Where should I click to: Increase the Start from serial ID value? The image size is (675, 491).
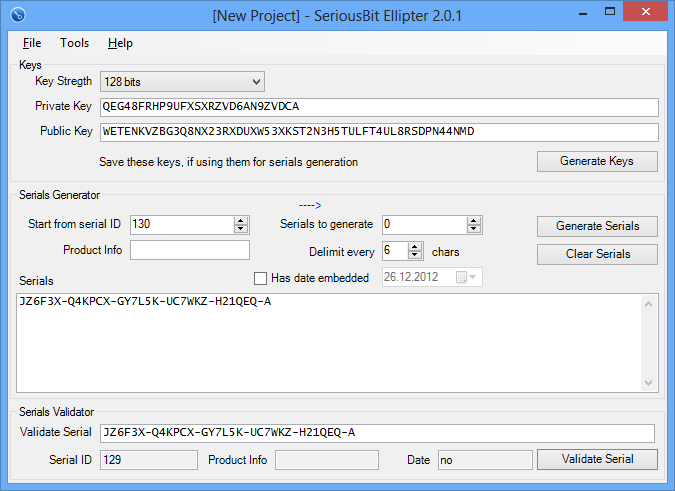point(241,220)
